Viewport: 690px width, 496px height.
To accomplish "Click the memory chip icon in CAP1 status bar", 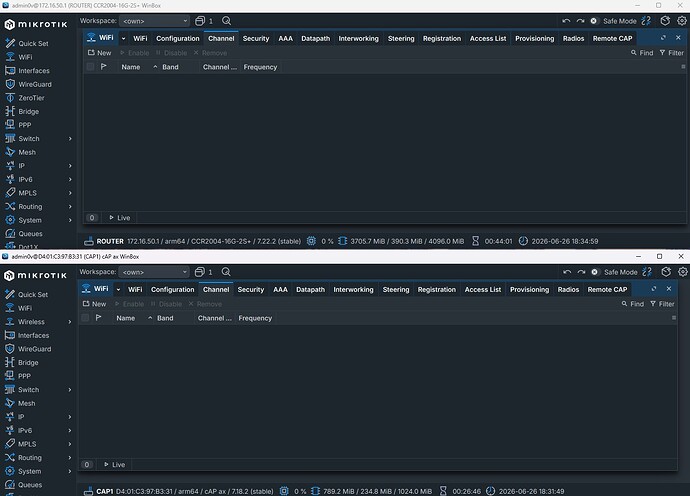I will pyautogui.click(x=315, y=491).
